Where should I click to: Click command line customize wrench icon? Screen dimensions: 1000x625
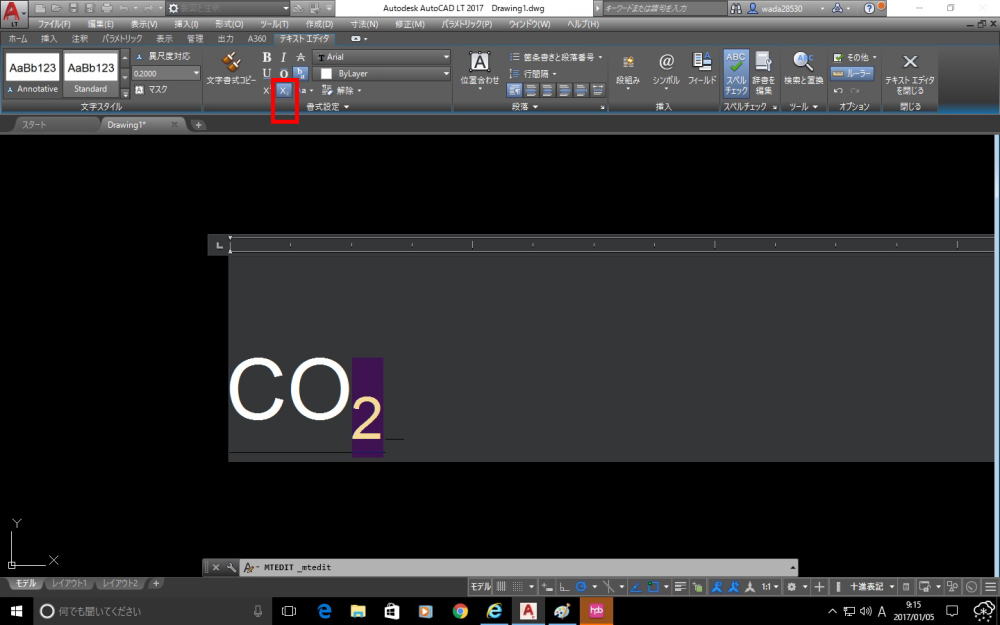point(230,567)
